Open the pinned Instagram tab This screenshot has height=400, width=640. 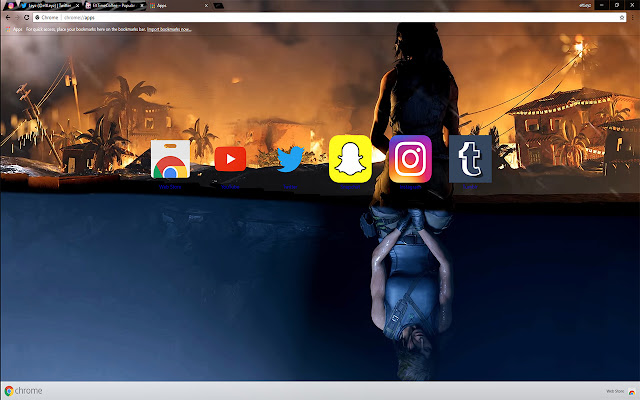pos(11,6)
